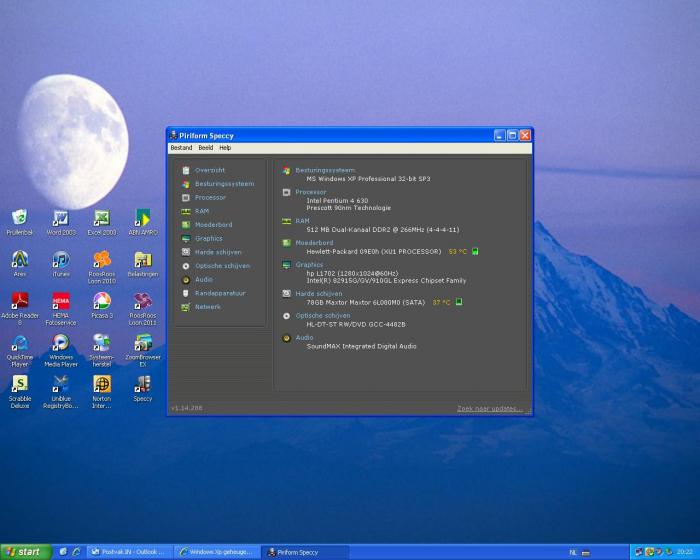This screenshot has height=560, width=700.
Task: Select the Ares desktop icon
Action: [x=20, y=264]
